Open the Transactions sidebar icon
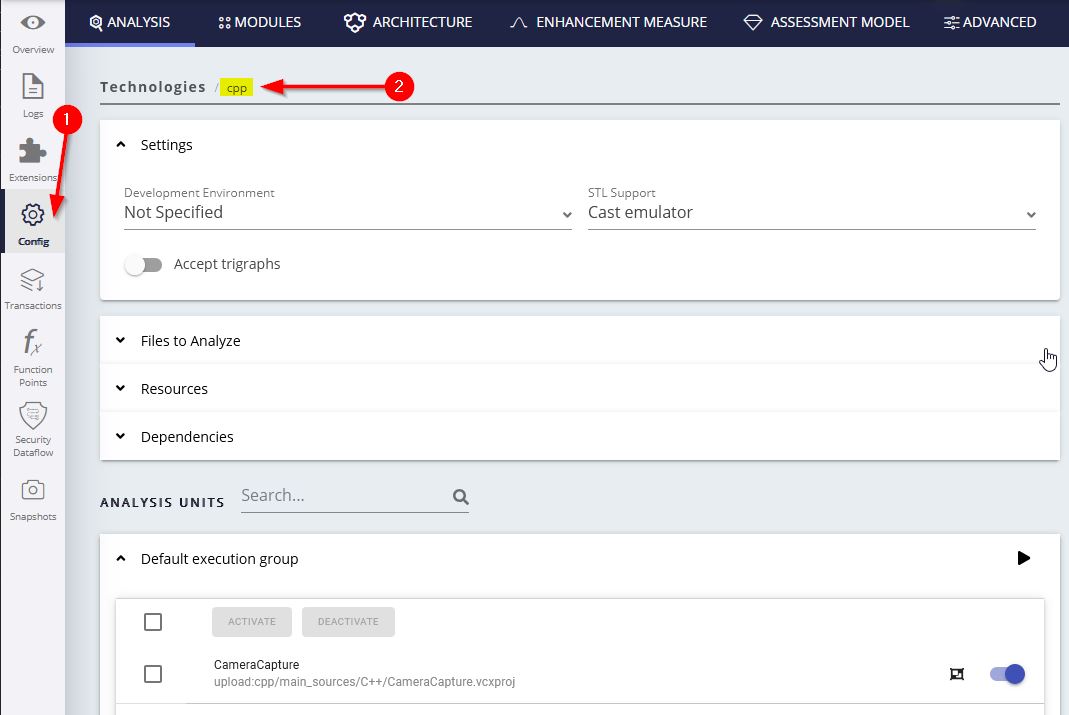 33,280
